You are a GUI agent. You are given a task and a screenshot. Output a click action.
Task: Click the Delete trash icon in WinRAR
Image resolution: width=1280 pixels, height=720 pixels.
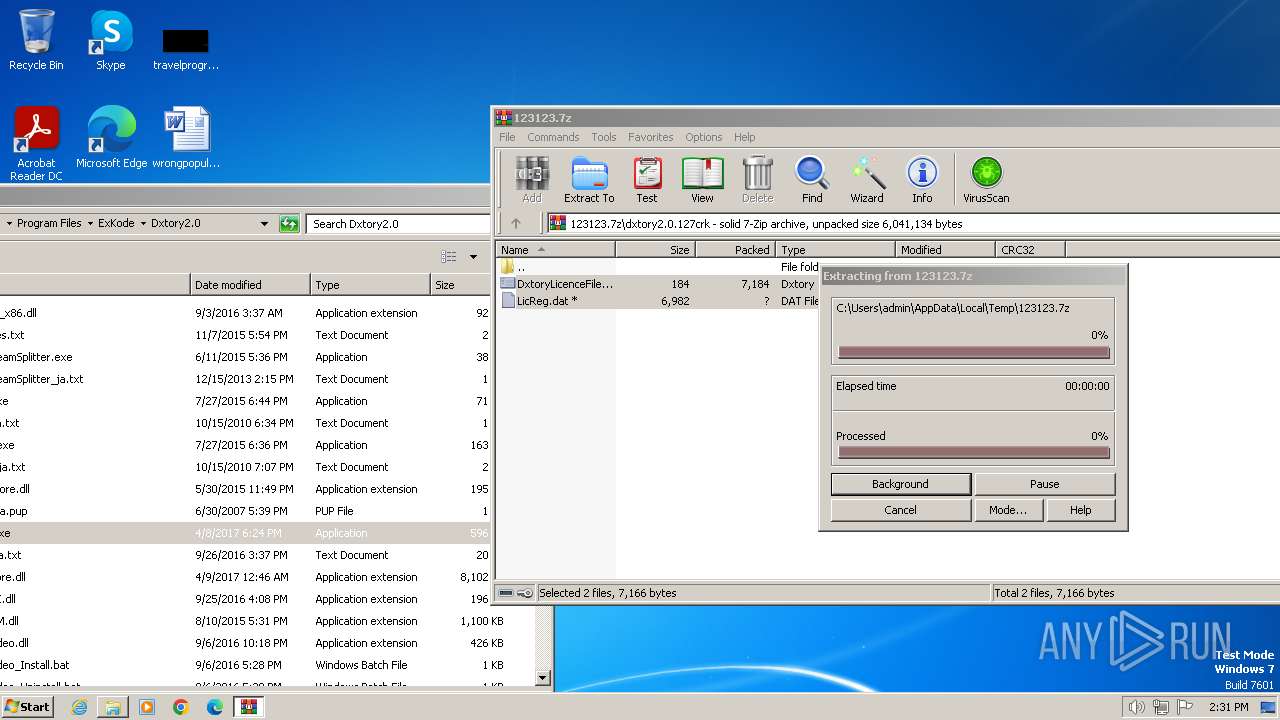point(757,180)
